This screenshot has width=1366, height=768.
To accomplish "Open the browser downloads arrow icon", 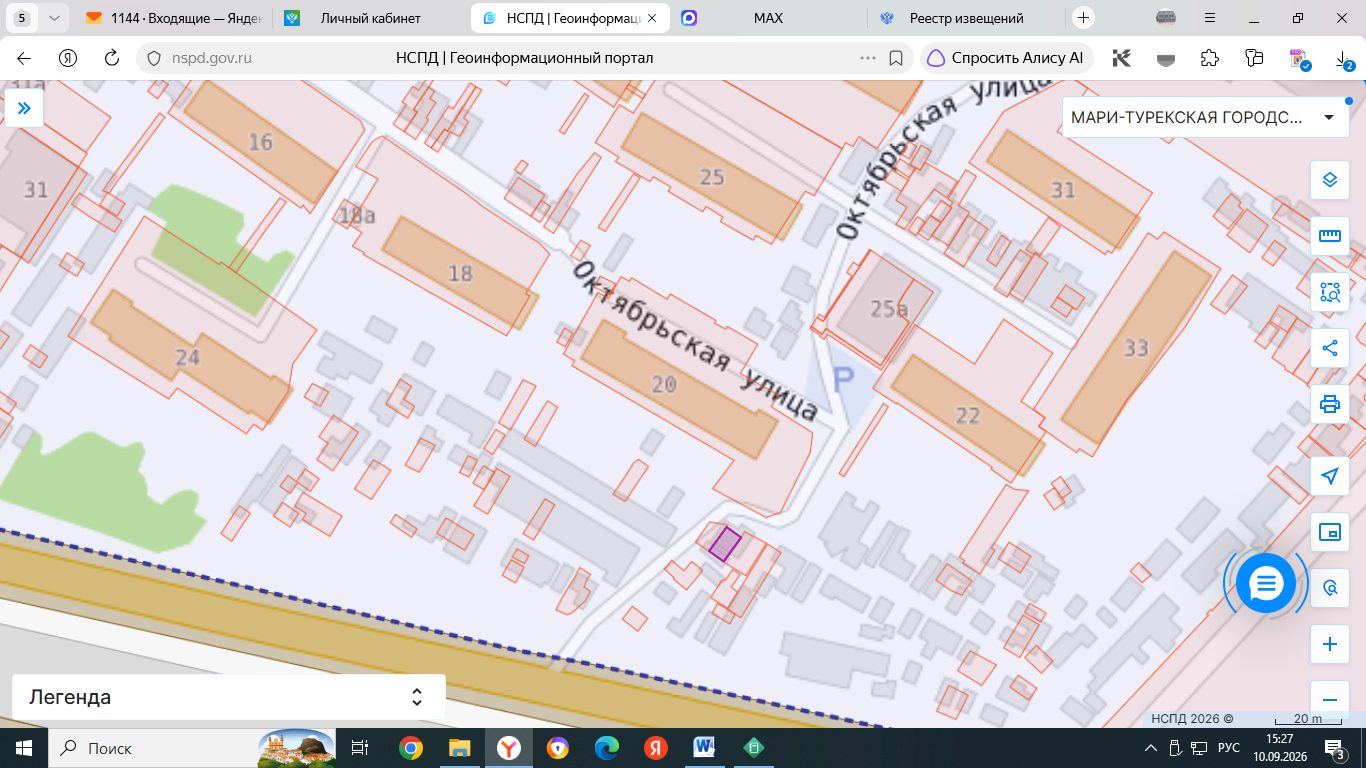I will [x=1343, y=58].
